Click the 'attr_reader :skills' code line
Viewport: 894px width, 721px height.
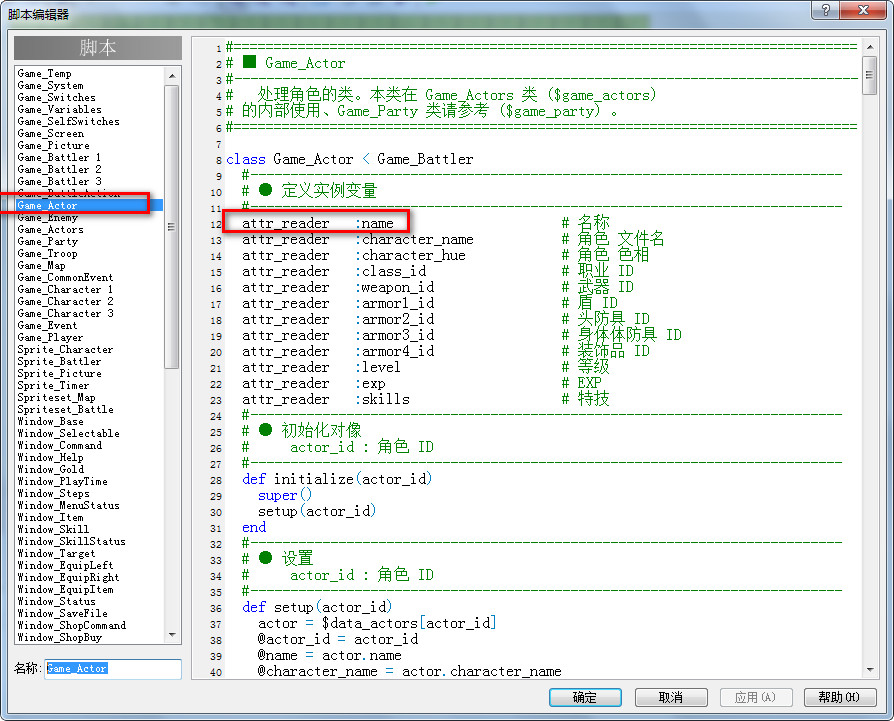(x=326, y=399)
